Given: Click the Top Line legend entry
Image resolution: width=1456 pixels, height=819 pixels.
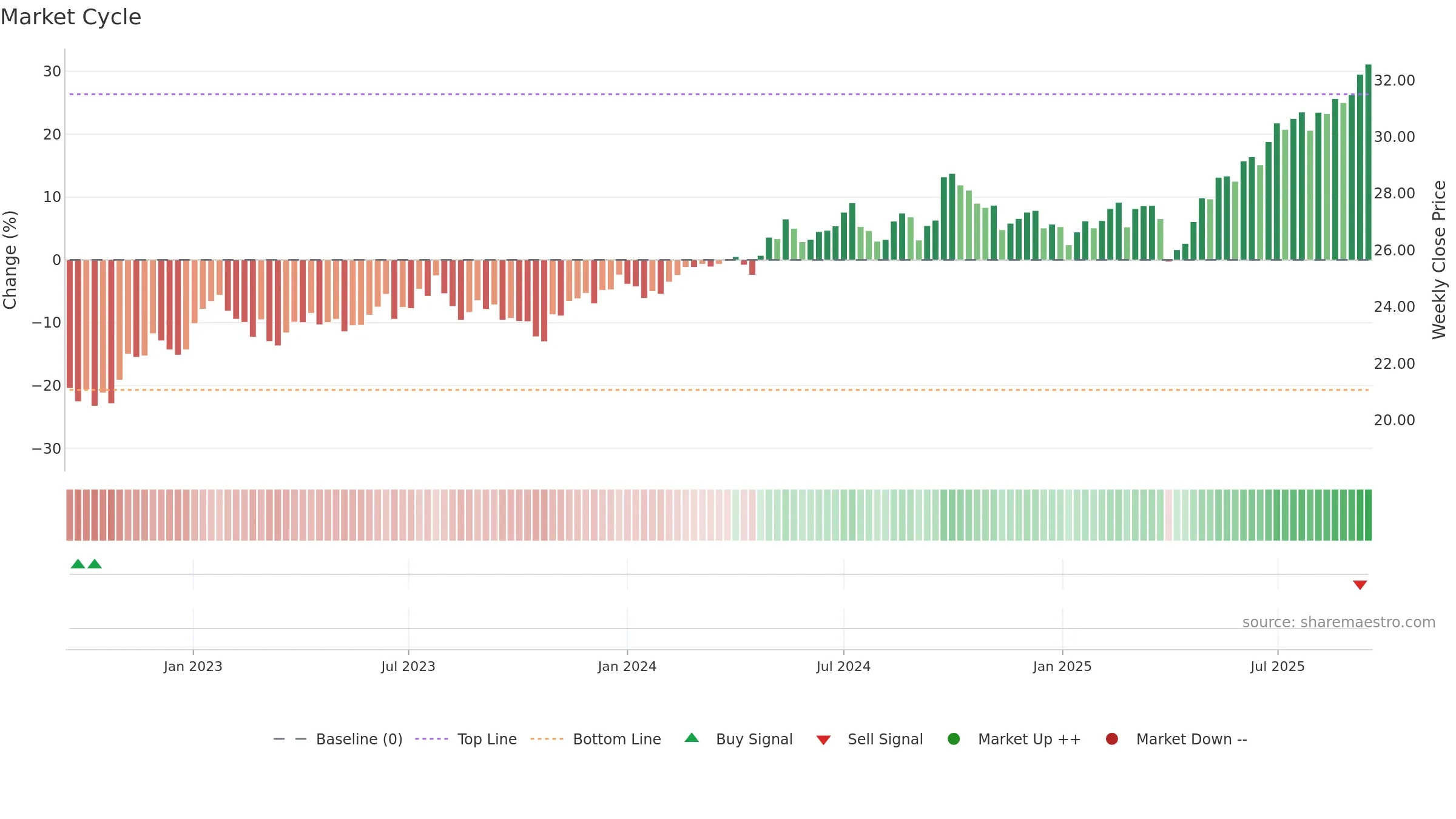Looking at the screenshot, I should coord(466,739).
